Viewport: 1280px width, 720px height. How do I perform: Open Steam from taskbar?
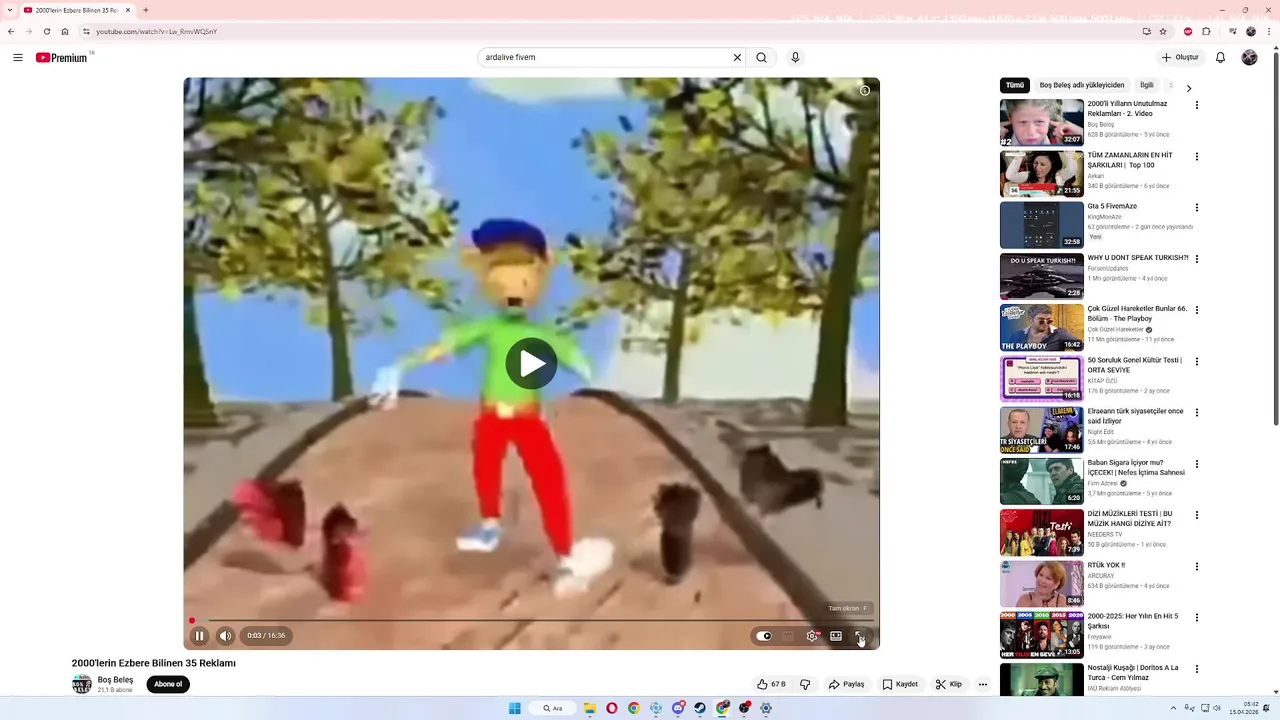coord(700,708)
